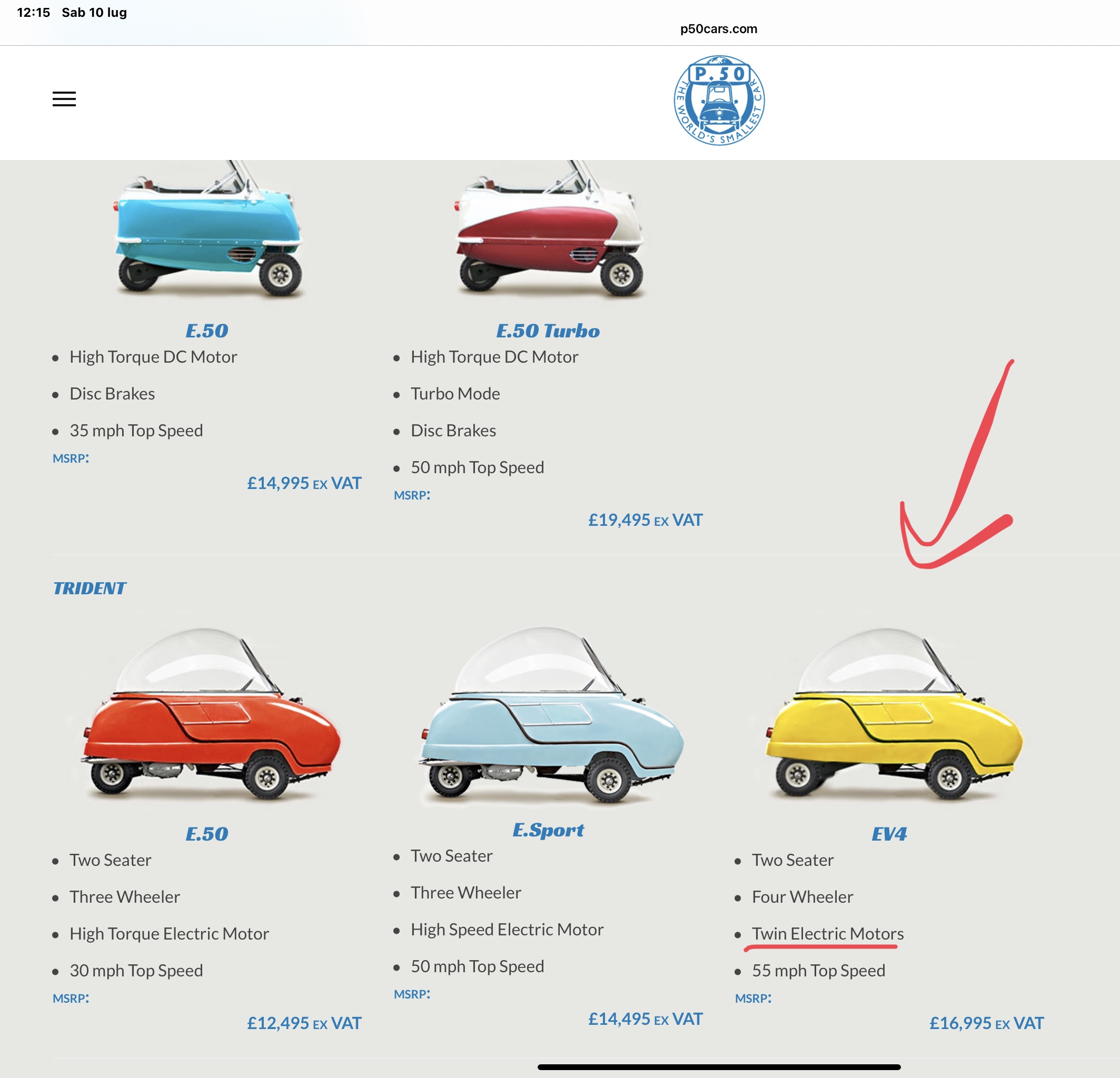Select the £14,495 ex VAT price
The image size is (1120, 1078).
pos(646,1019)
